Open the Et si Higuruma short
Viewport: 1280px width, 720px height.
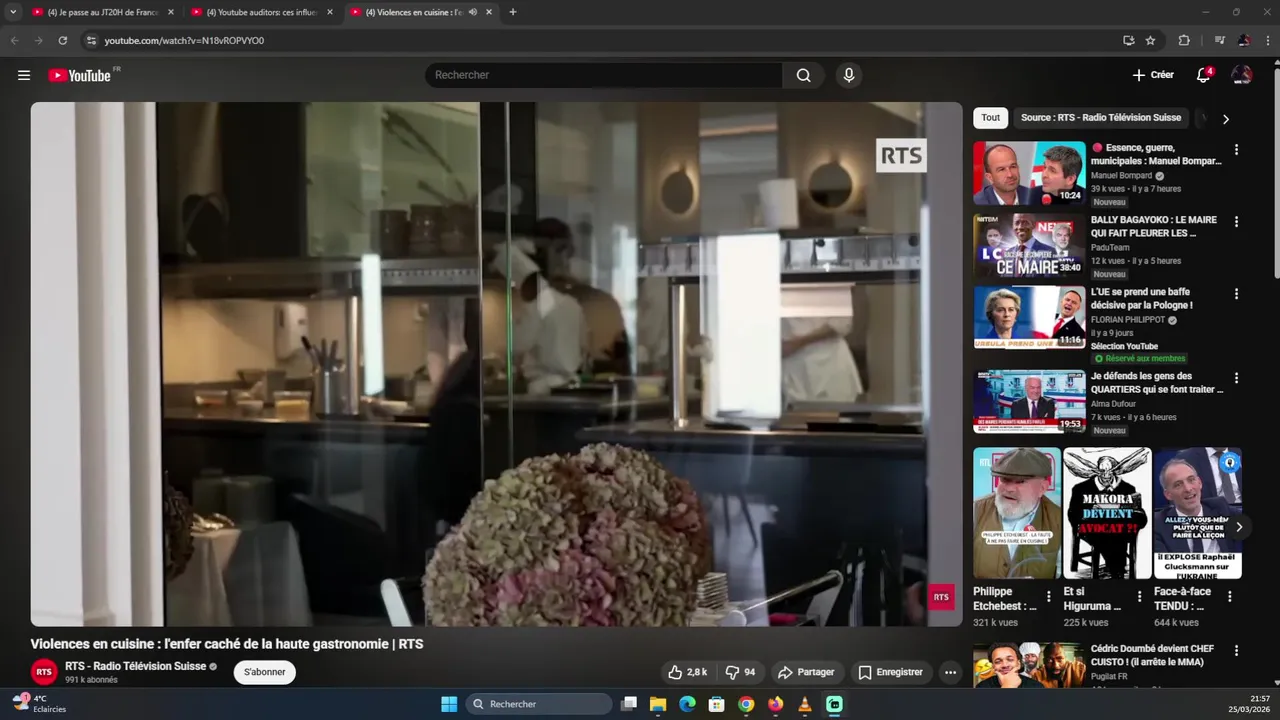click(1107, 513)
